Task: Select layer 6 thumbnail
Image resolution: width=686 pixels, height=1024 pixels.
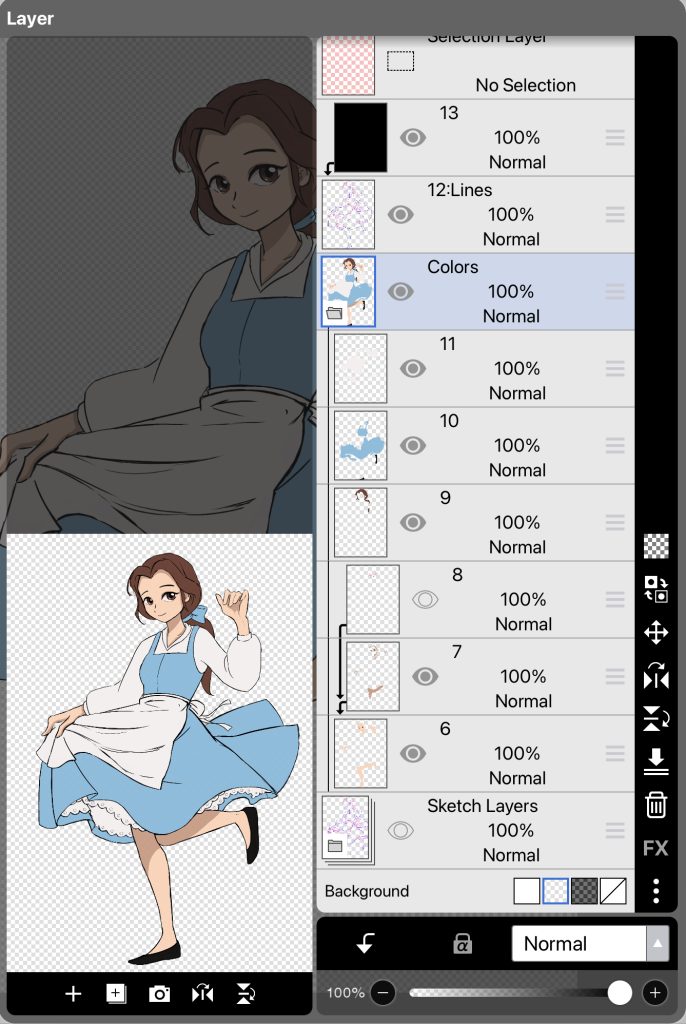Action: [x=361, y=753]
